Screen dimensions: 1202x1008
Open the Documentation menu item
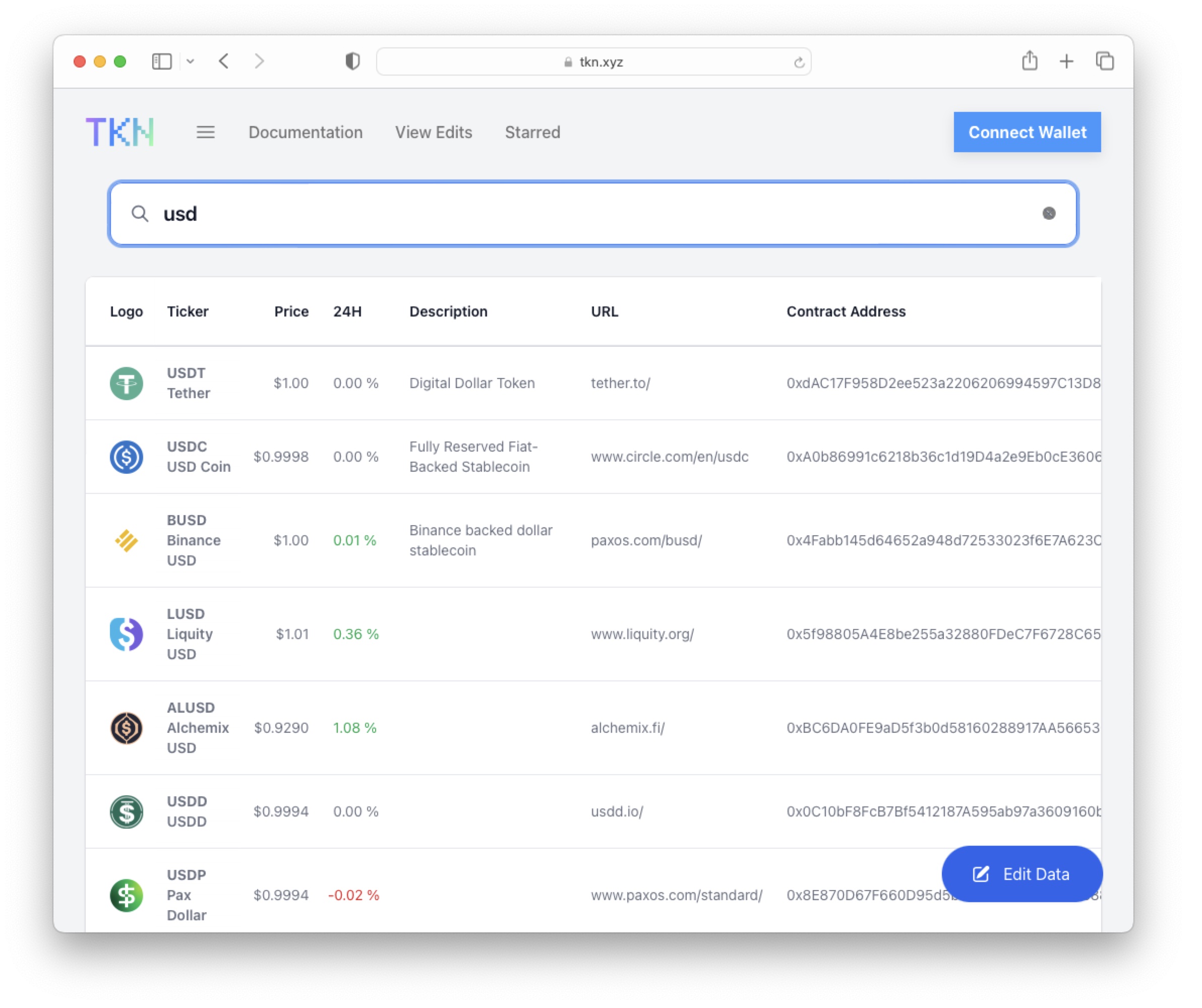[304, 131]
